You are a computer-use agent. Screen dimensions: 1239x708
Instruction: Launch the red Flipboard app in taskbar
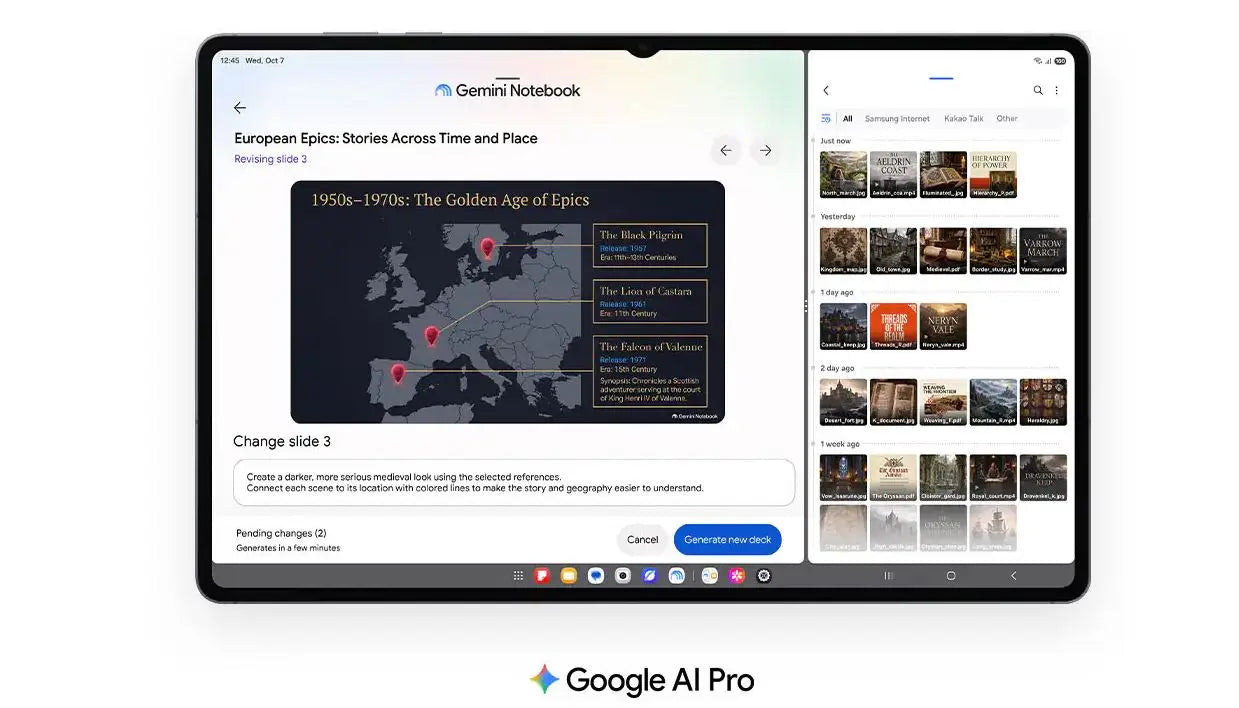542,575
